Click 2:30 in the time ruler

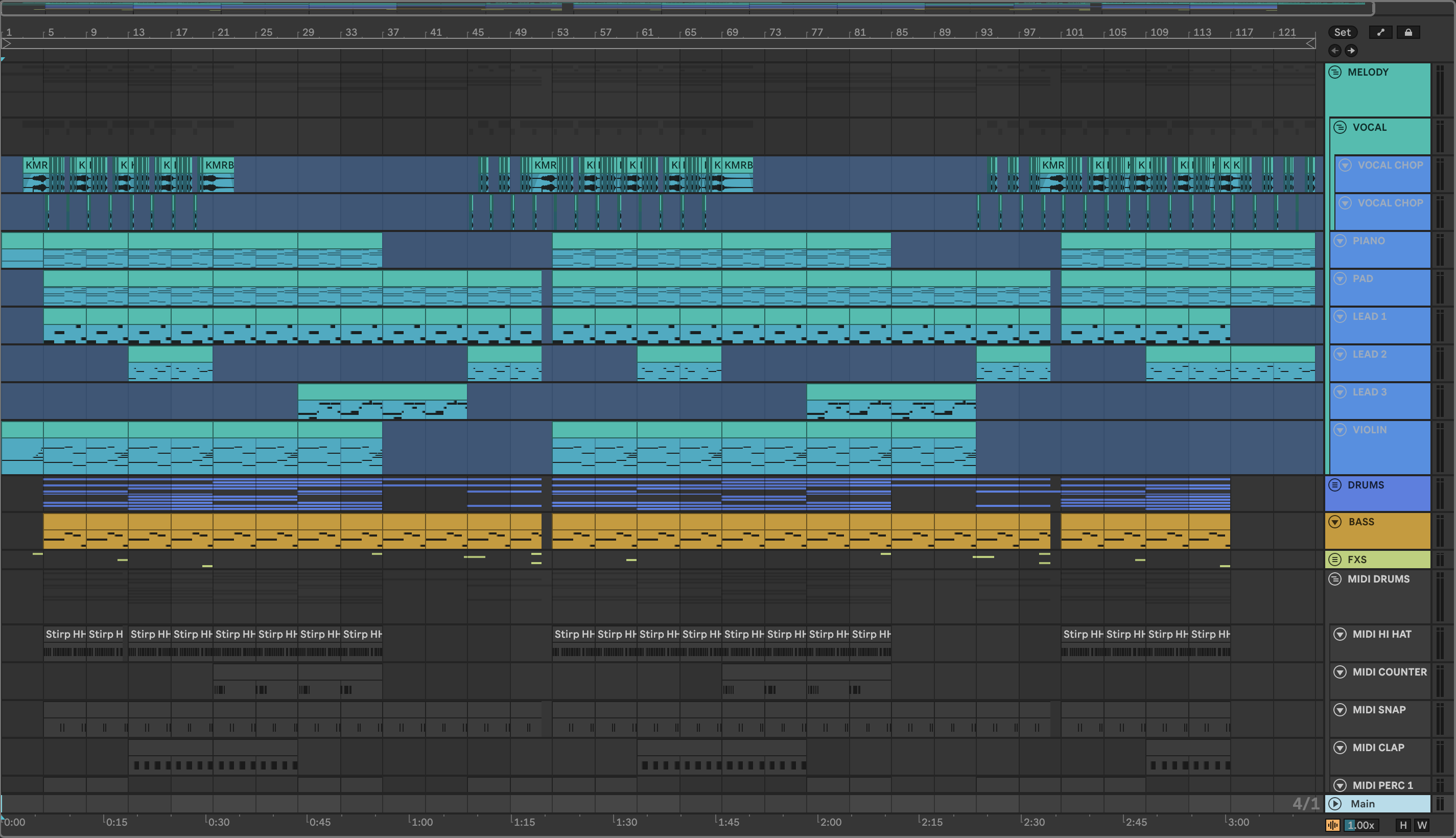point(1034,823)
